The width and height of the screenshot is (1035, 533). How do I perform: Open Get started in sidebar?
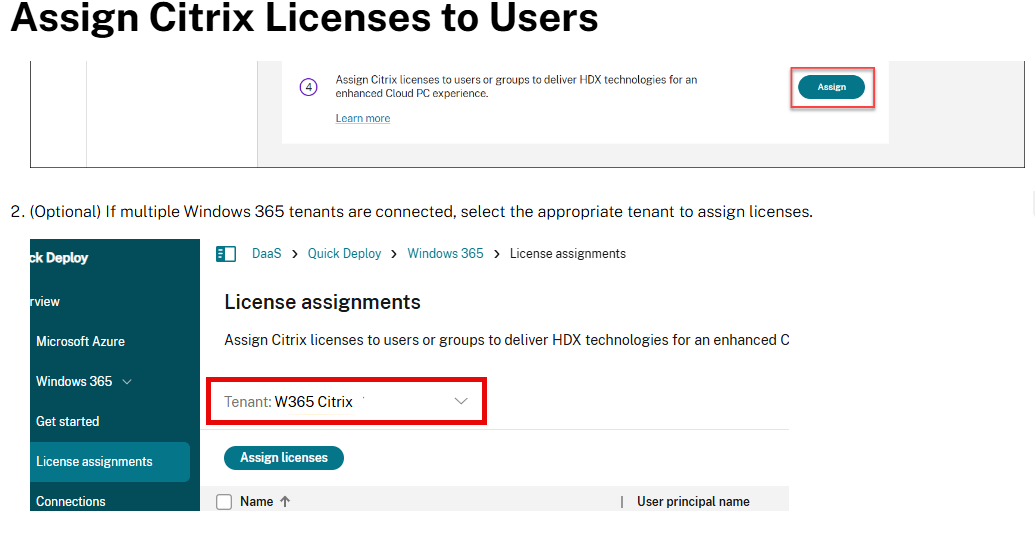[x=67, y=421]
